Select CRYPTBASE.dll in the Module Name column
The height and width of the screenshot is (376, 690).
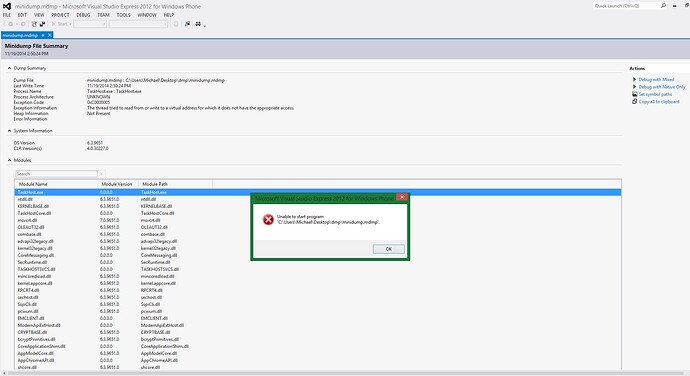coord(32,332)
